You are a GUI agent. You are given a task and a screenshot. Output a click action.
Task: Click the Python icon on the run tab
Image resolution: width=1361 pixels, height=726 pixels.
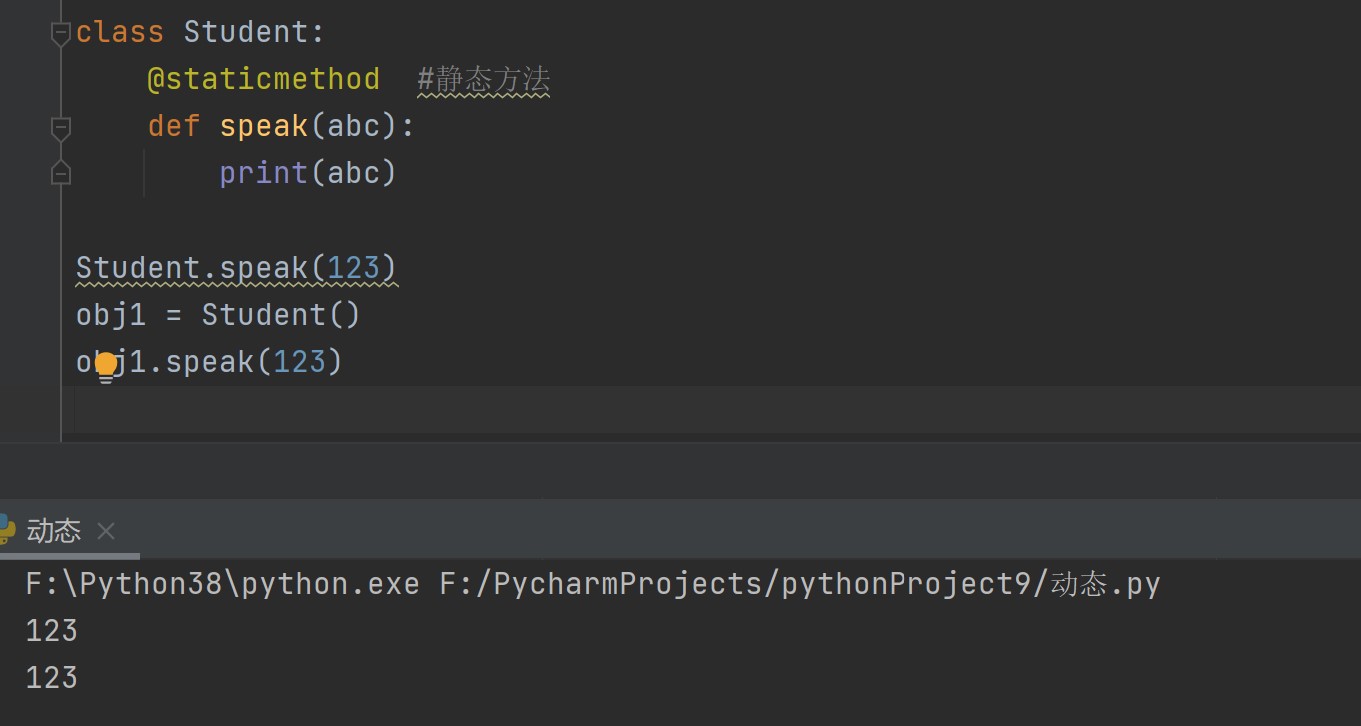point(6,529)
